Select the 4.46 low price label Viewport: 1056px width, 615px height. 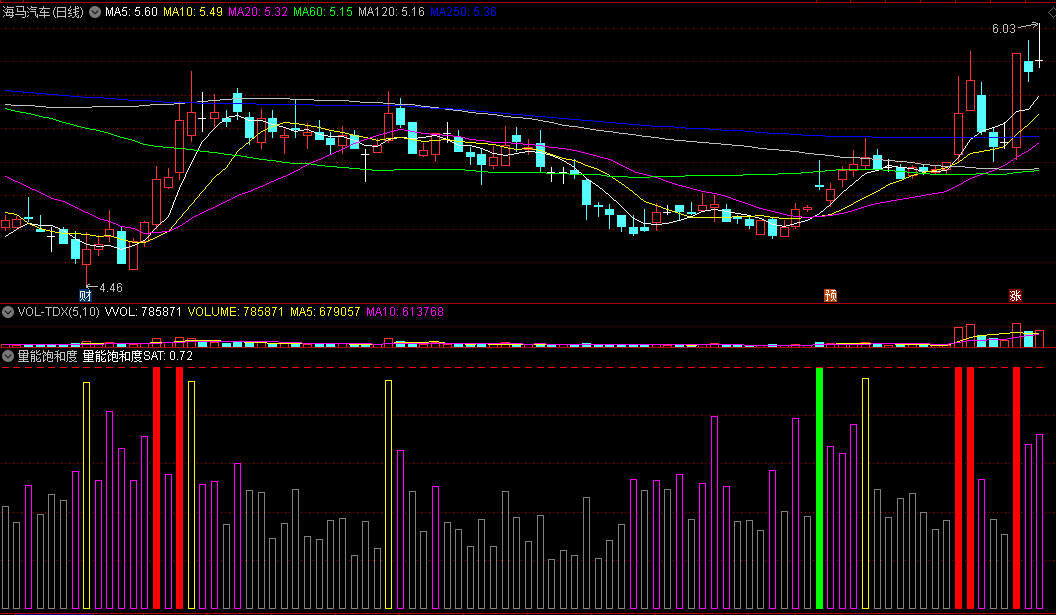coord(111,288)
